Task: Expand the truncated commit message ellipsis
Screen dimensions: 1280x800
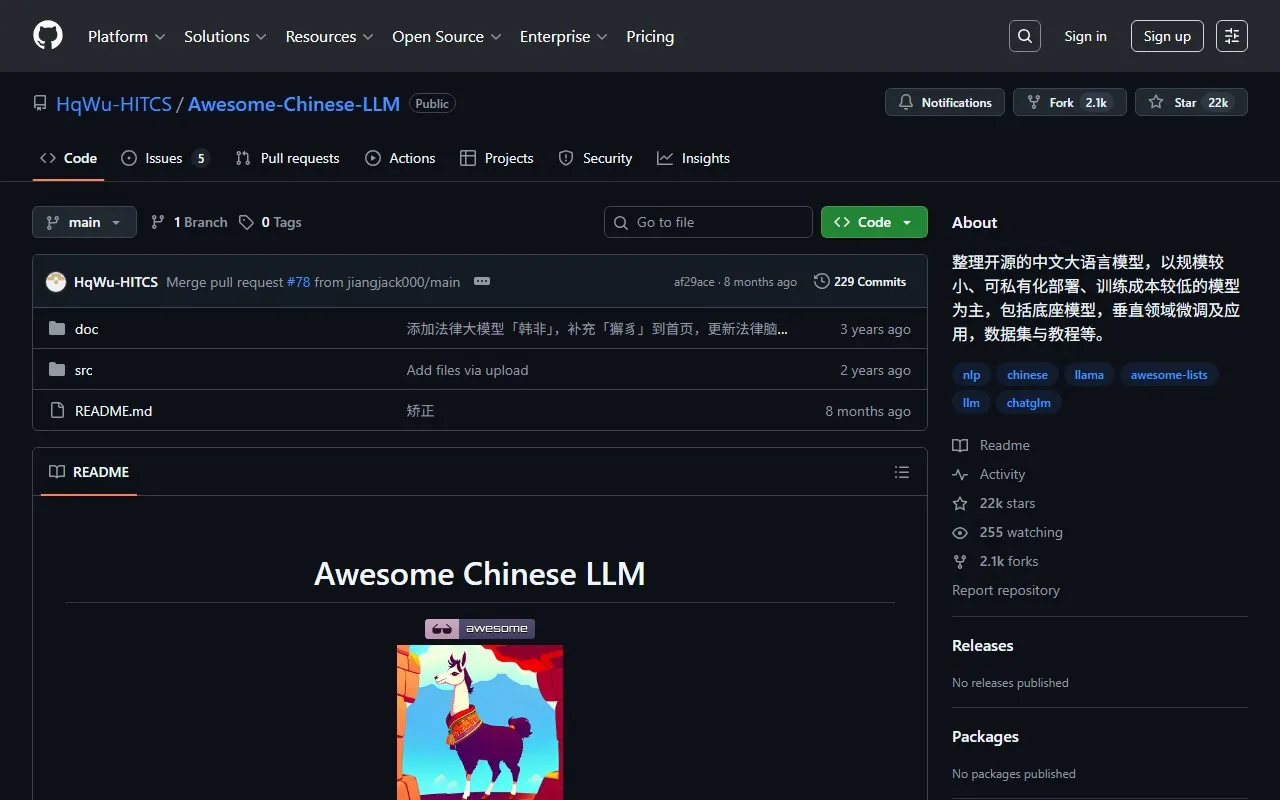Action: 482,281
